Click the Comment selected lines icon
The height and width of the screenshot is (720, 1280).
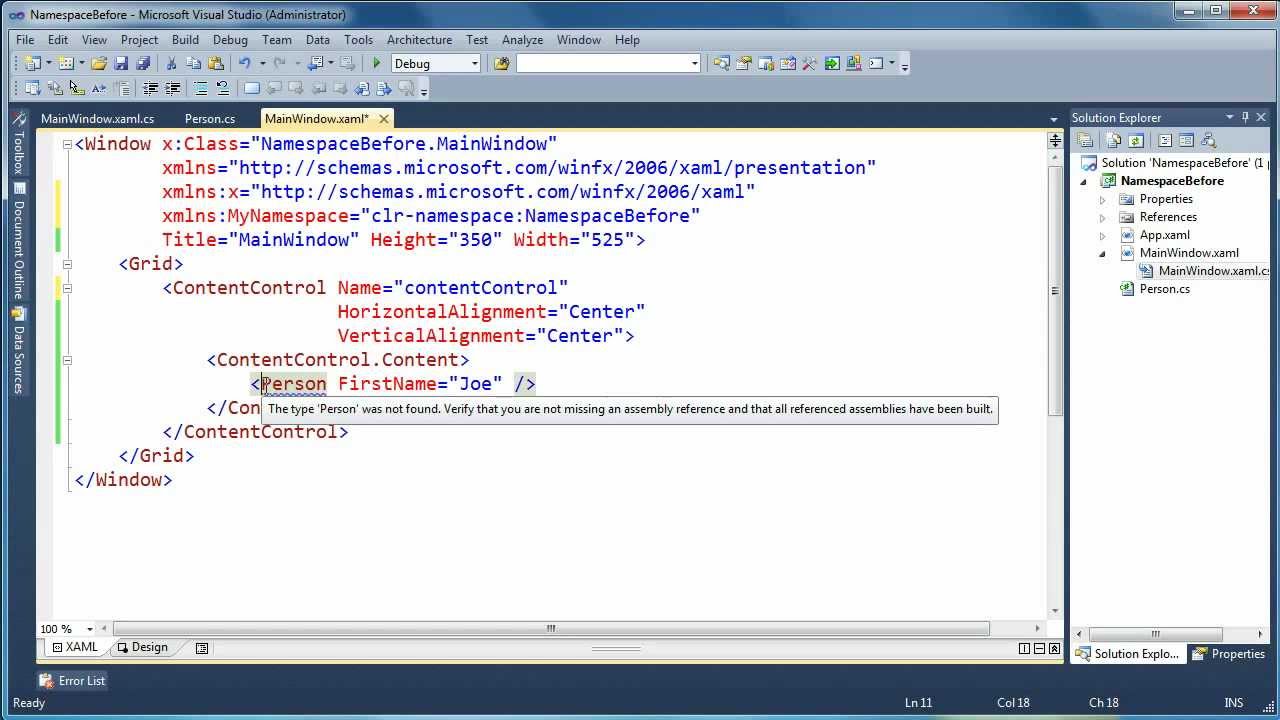[200, 88]
